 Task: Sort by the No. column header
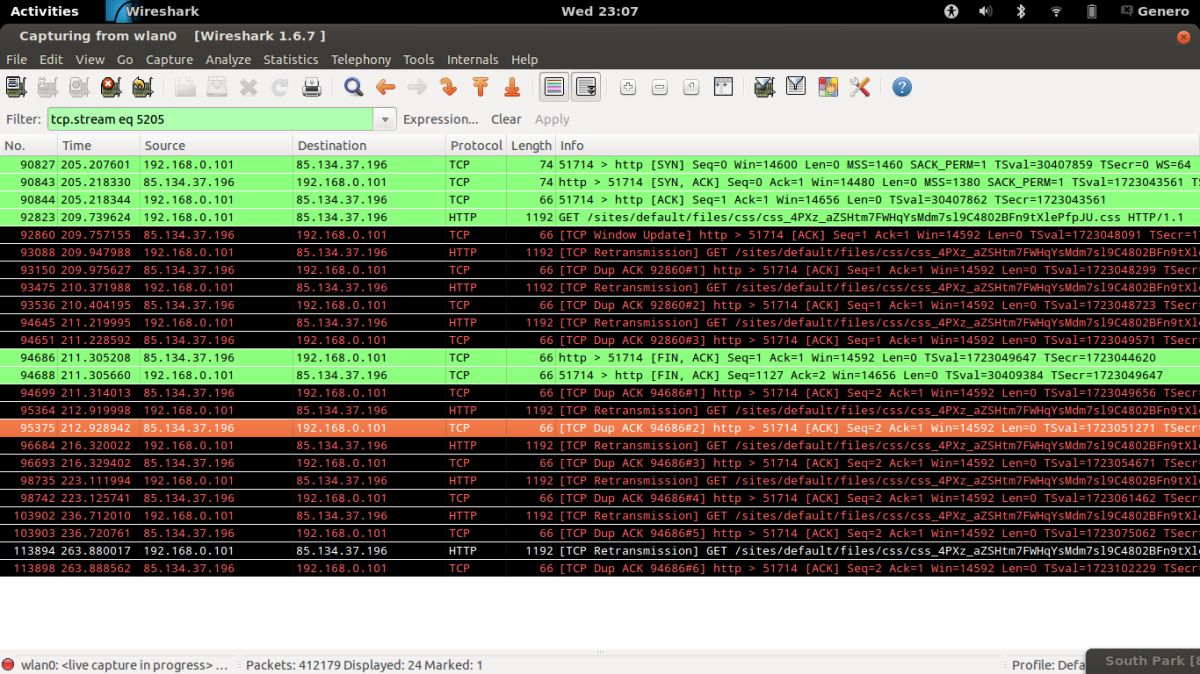click(29, 145)
